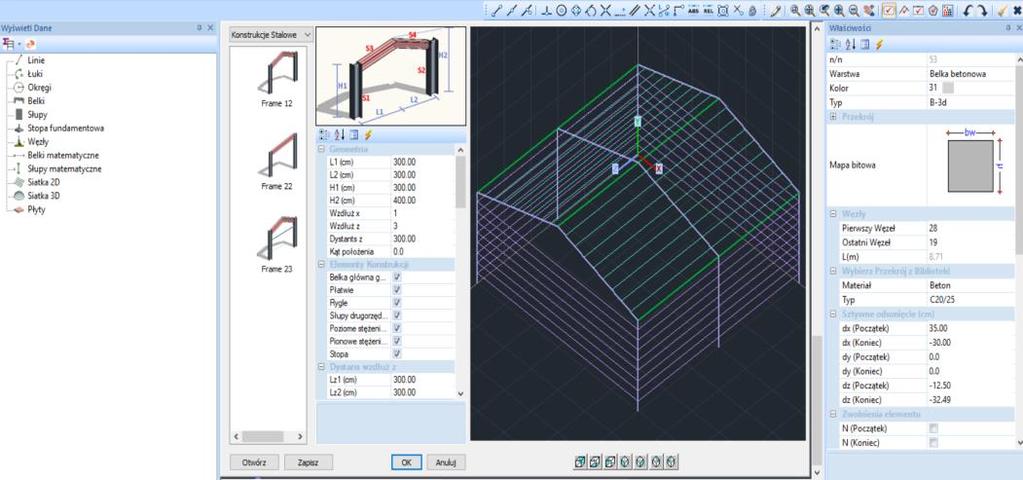This screenshot has width=1023, height=480.
Task: Click the tree filter icon under Wyświetl Dane
Action: [8, 44]
